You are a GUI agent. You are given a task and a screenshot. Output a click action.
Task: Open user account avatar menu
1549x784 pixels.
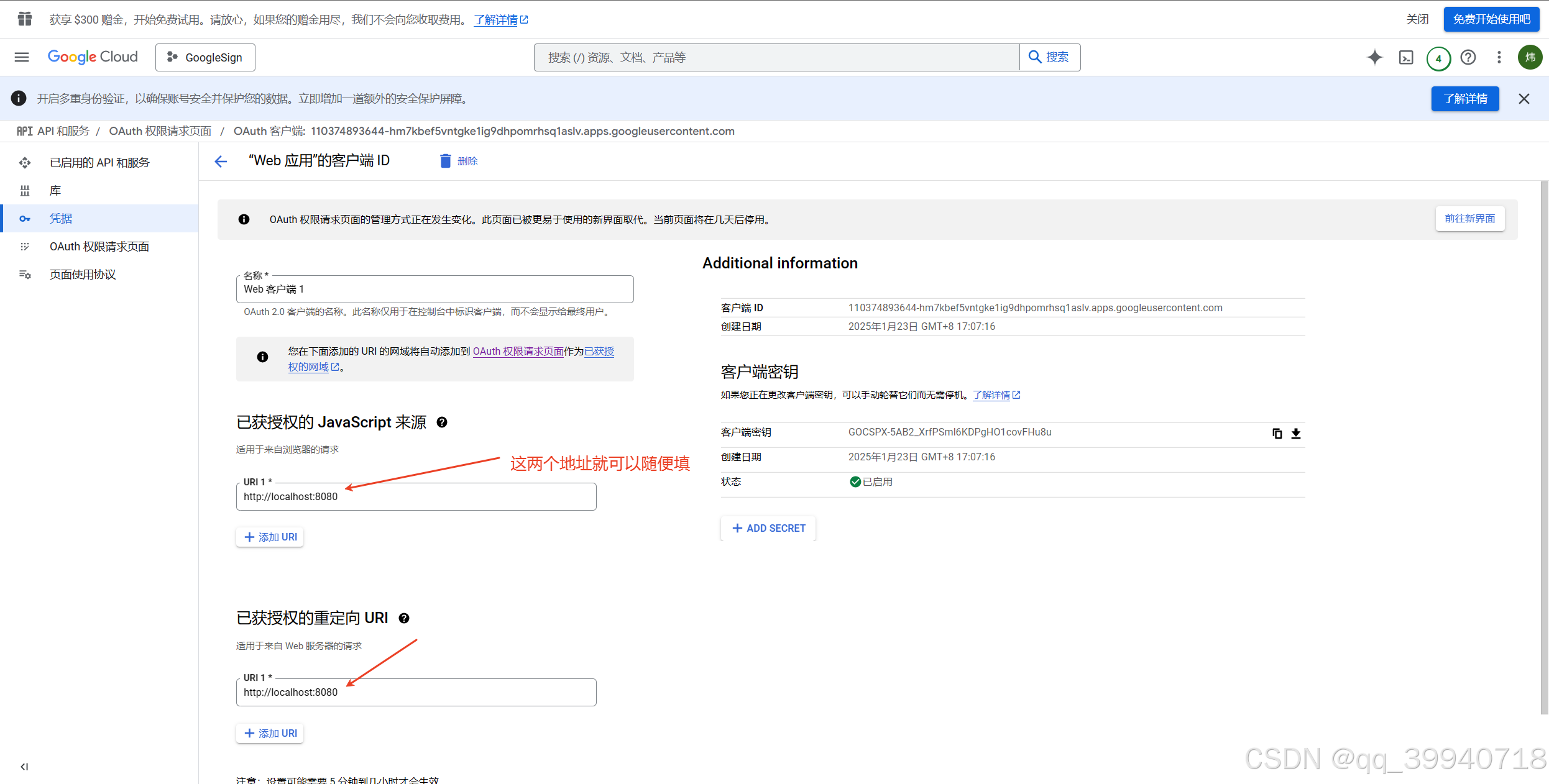(1530, 57)
